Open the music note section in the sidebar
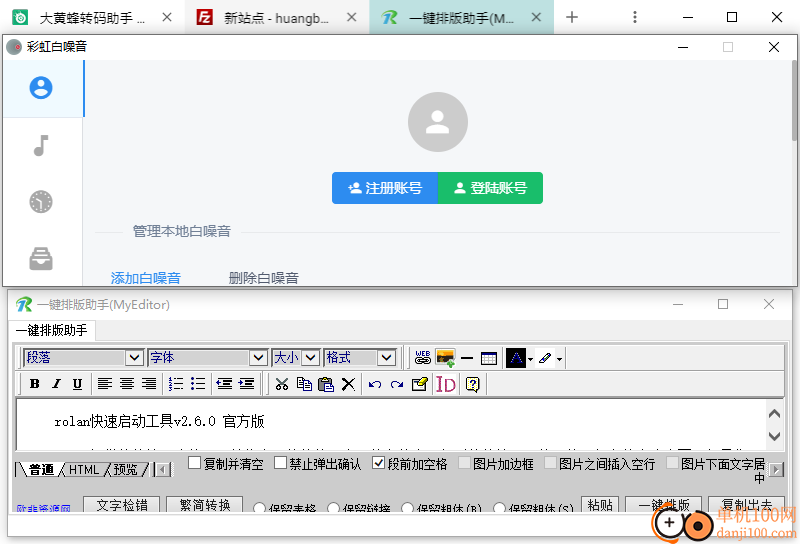The width and height of the screenshot is (800, 544). click(x=41, y=145)
